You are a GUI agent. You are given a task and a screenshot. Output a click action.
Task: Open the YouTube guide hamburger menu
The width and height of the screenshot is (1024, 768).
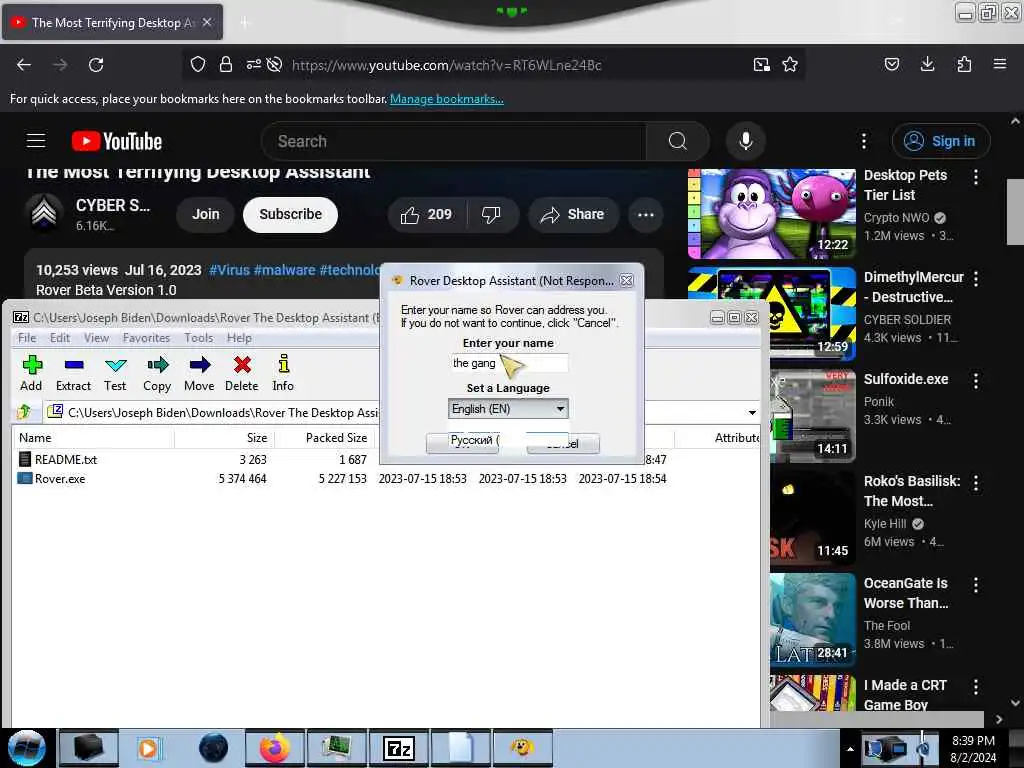coord(36,140)
